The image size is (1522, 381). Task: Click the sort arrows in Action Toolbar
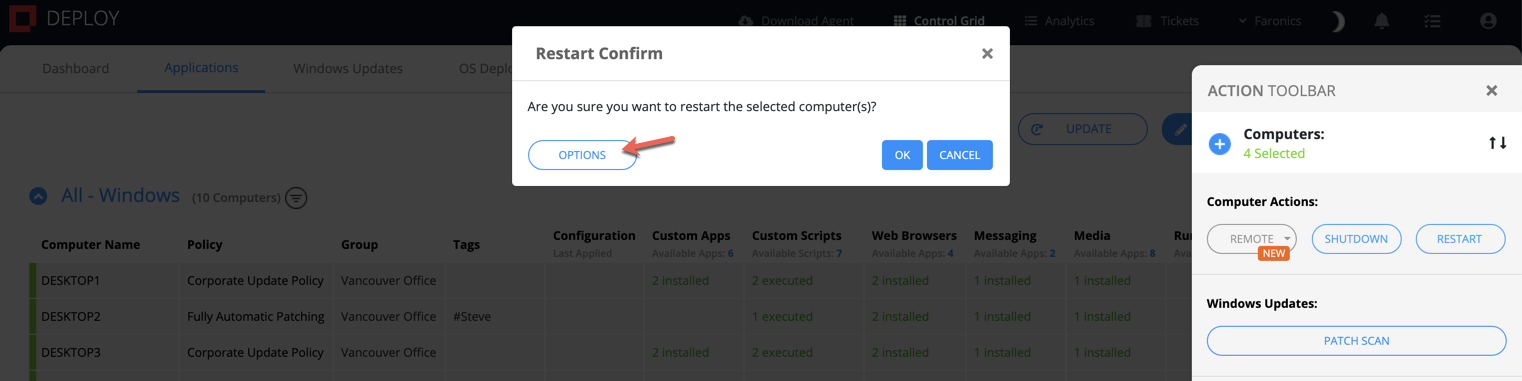[x=1497, y=143]
